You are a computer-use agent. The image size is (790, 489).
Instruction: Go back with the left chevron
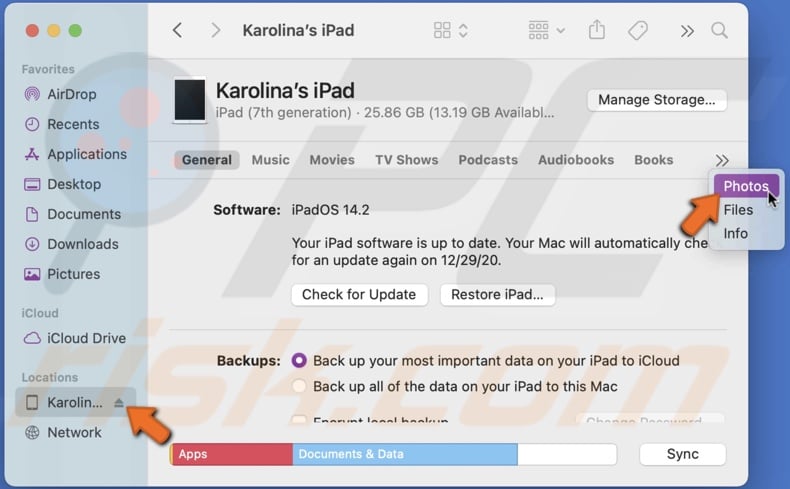[177, 30]
